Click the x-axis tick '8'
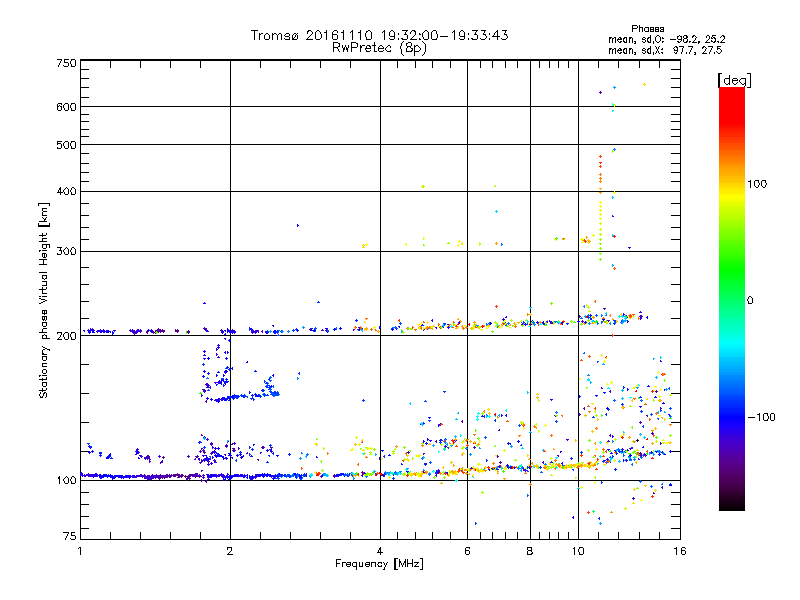The width and height of the screenshot is (800, 600). pos(530,551)
